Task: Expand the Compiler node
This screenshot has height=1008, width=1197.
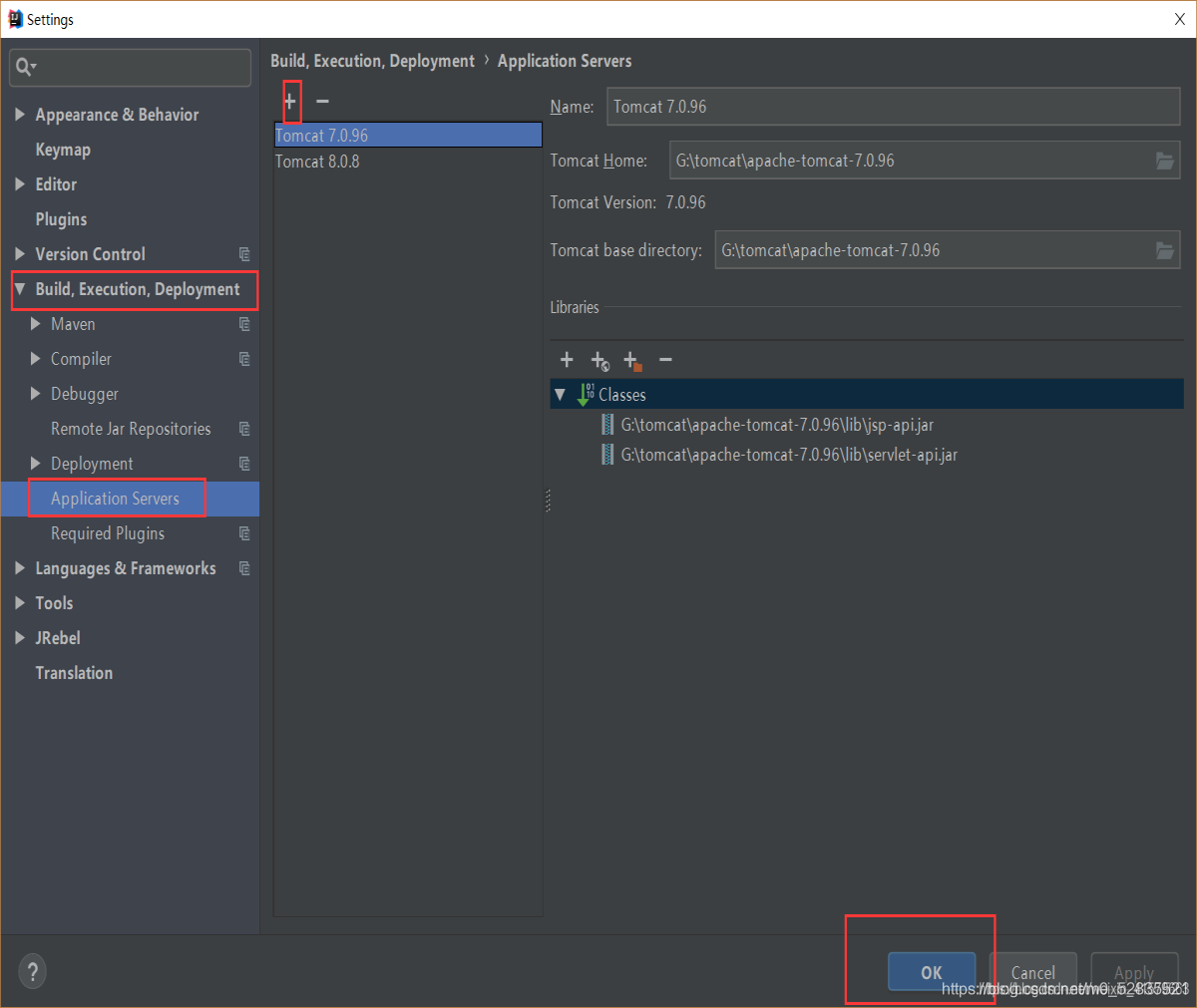Action: [x=36, y=359]
